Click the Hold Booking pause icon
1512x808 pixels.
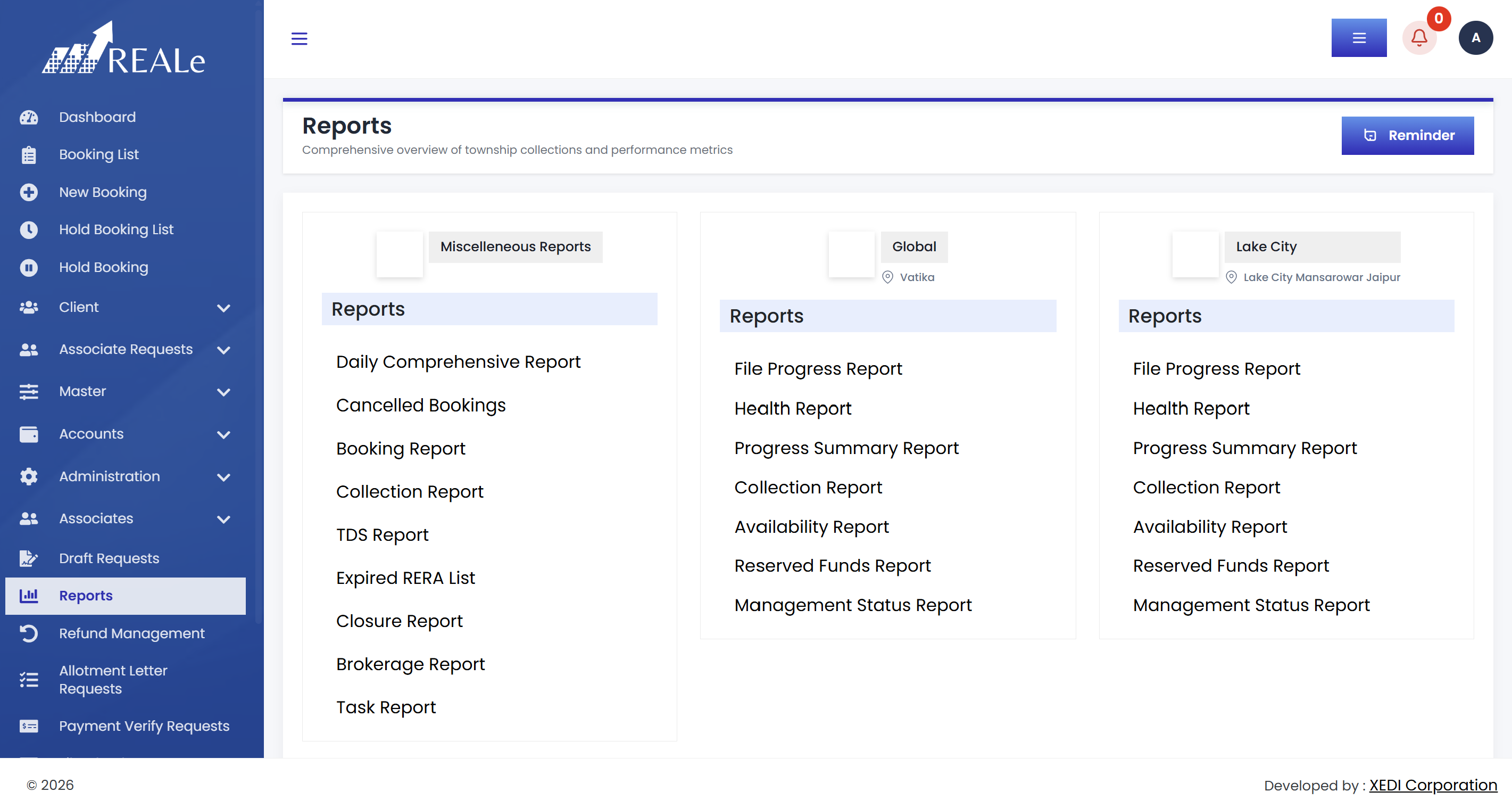click(x=29, y=268)
